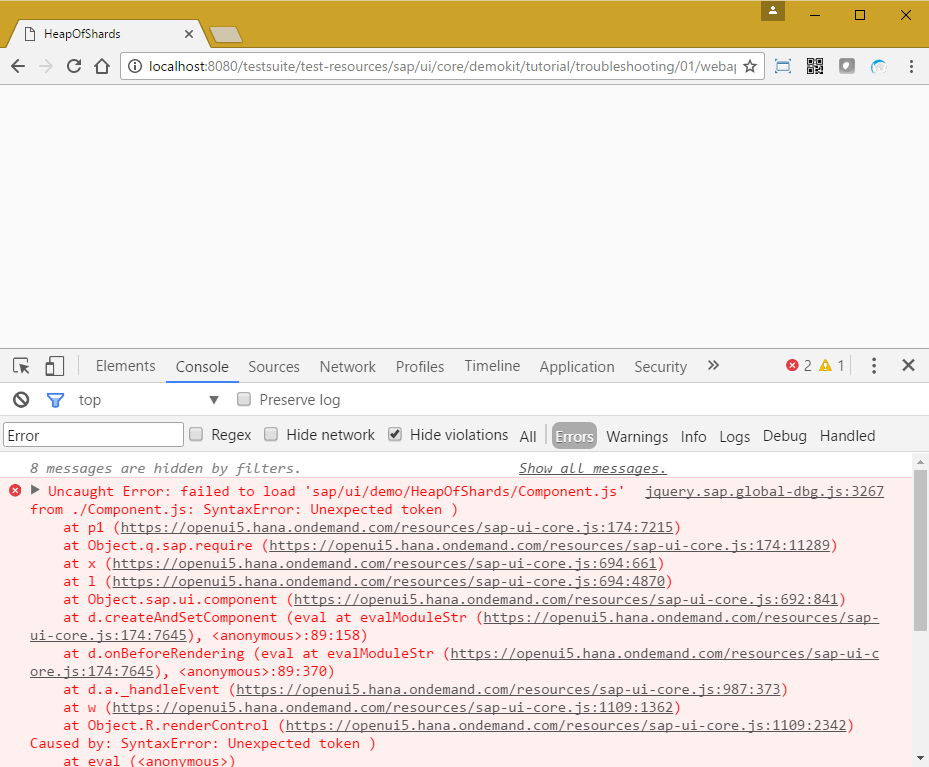Open the QR code extension

pyautogui.click(x=815, y=66)
